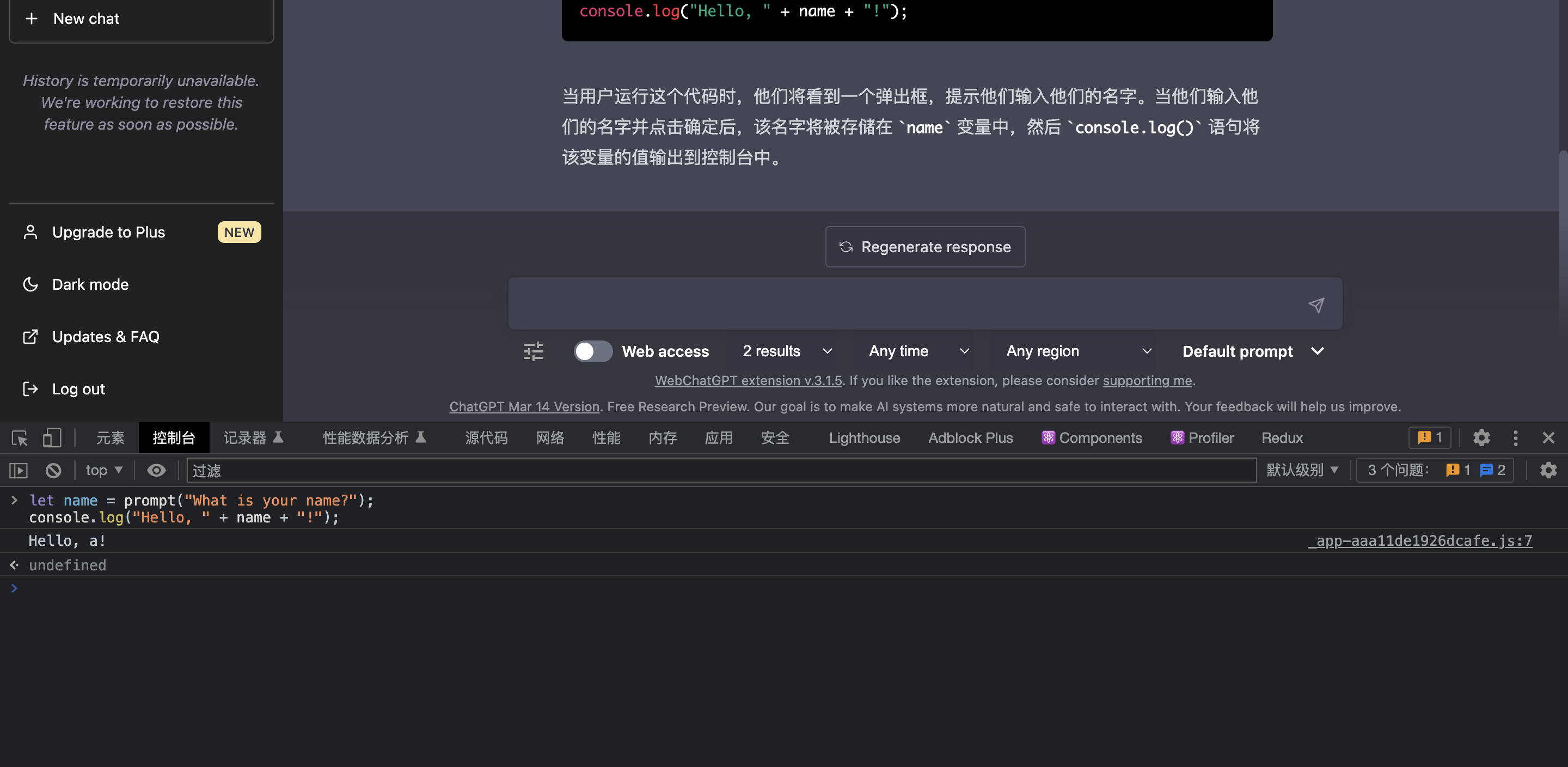This screenshot has width=1568, height=767.
Task: Select the 'Hello, a!' console output
Action: click(x=67, y=541)
